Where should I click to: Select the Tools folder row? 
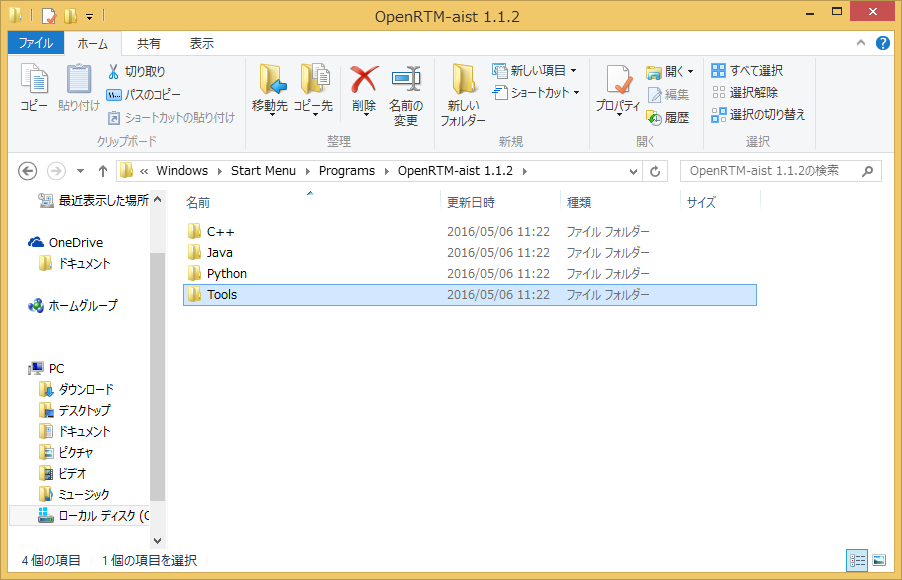click(470, 295)
